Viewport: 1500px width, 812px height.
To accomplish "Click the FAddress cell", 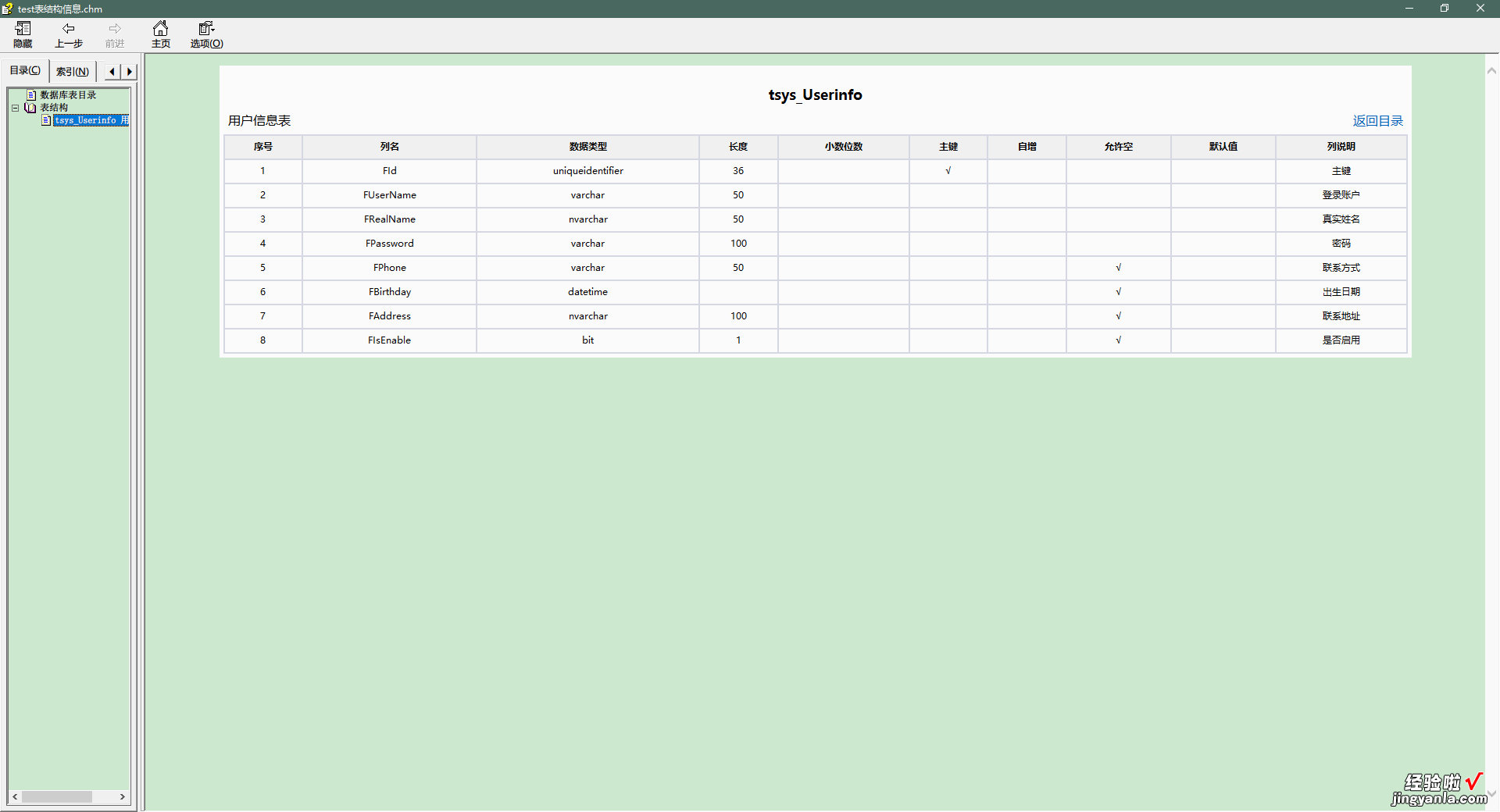I will pyautogui.click(x=390, y=316).
